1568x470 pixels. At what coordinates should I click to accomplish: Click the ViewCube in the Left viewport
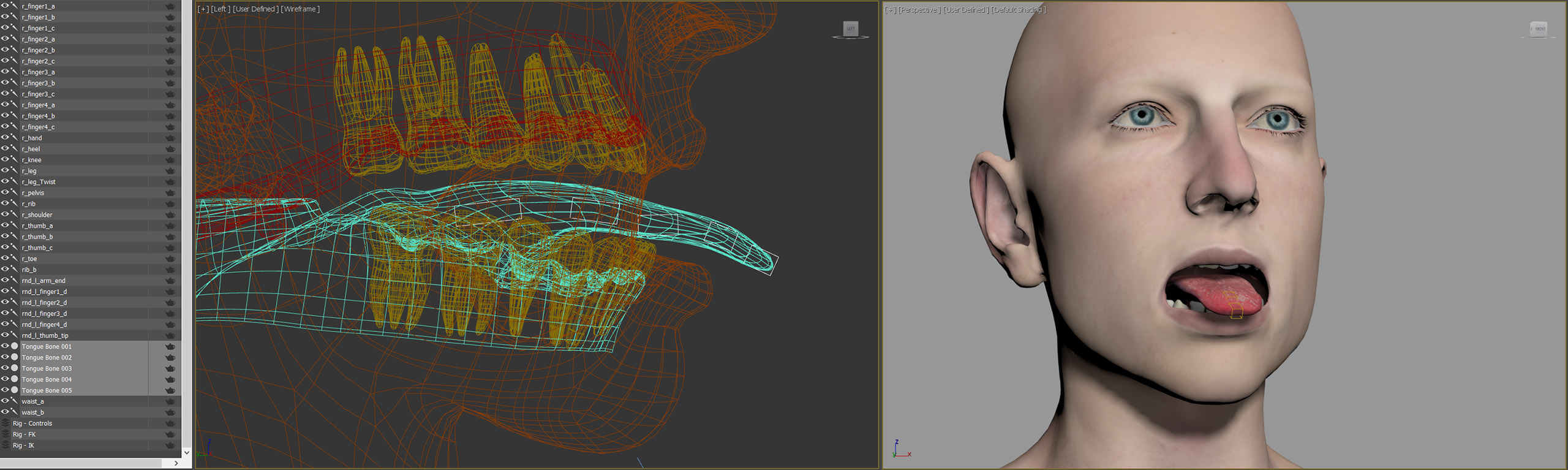[x=850, y=29]
